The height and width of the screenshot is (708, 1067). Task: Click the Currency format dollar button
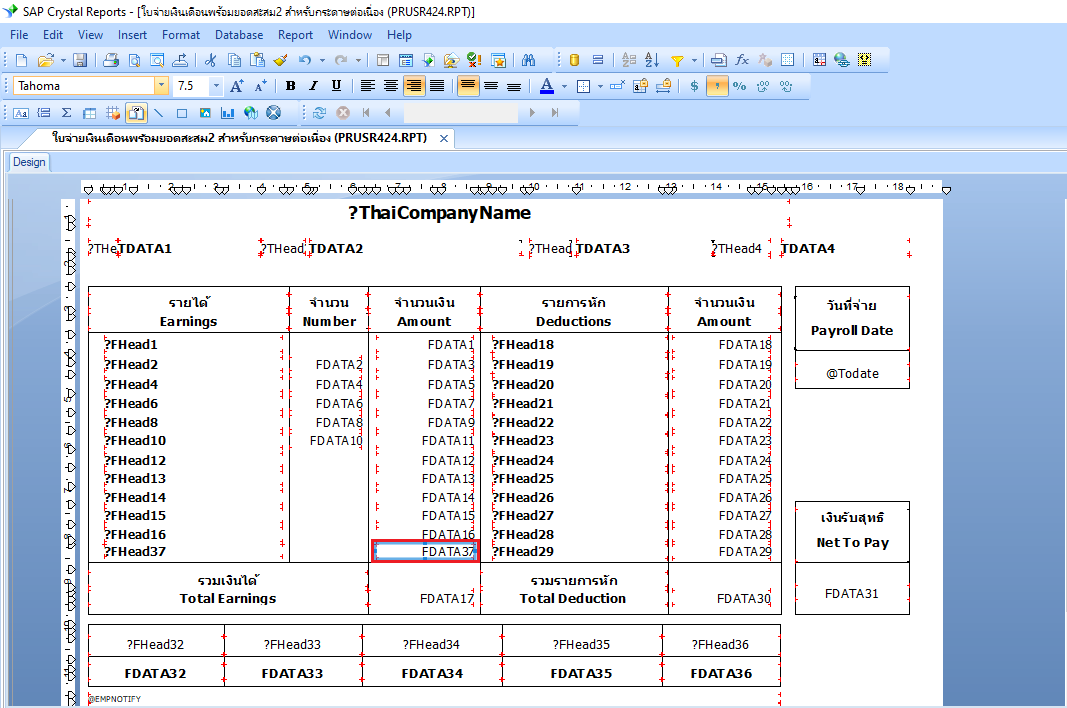[695, 86]
